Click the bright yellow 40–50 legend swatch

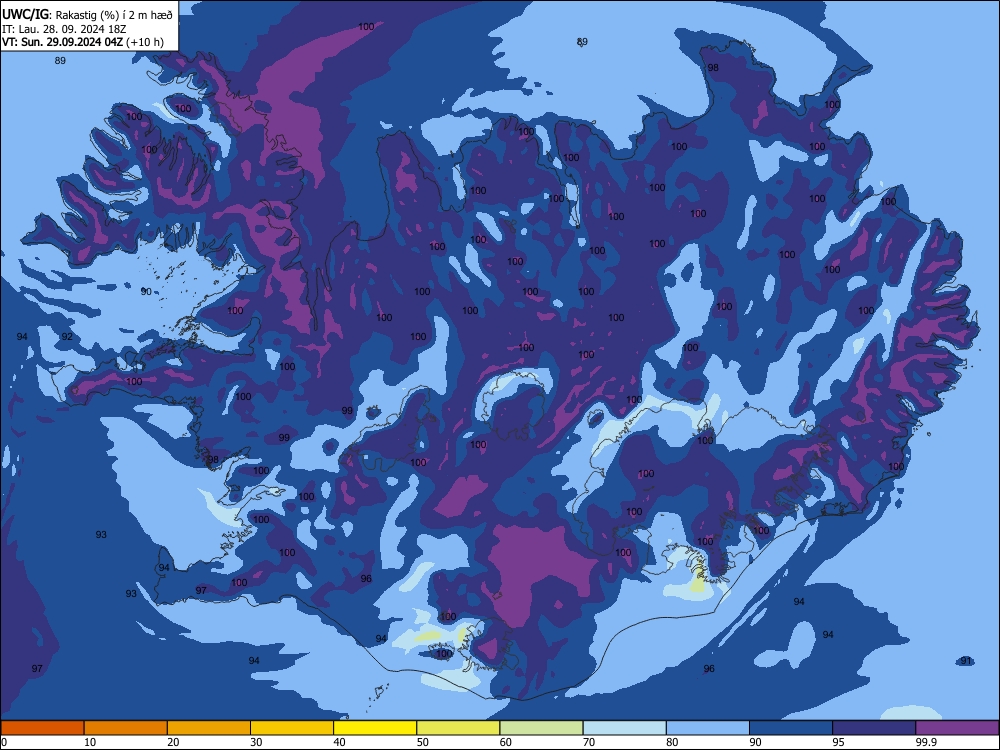tap(375, 728)
